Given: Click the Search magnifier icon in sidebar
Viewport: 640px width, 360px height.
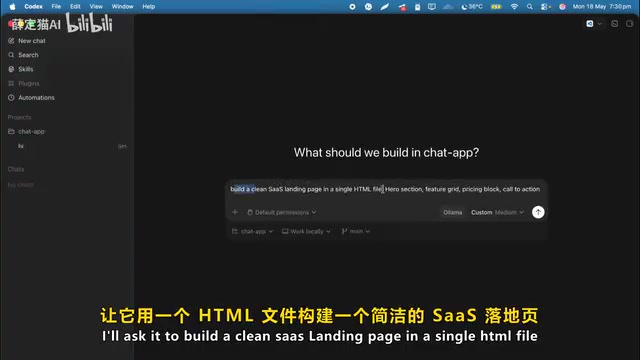Looking at the screenshot, I should (11, 55).
